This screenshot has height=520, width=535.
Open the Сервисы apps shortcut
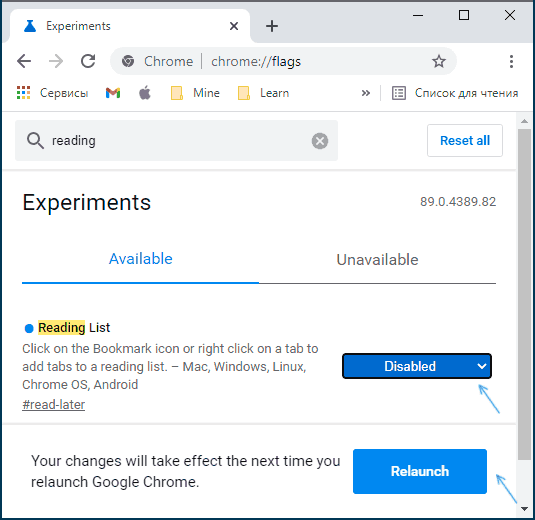(x=52, y=93)
